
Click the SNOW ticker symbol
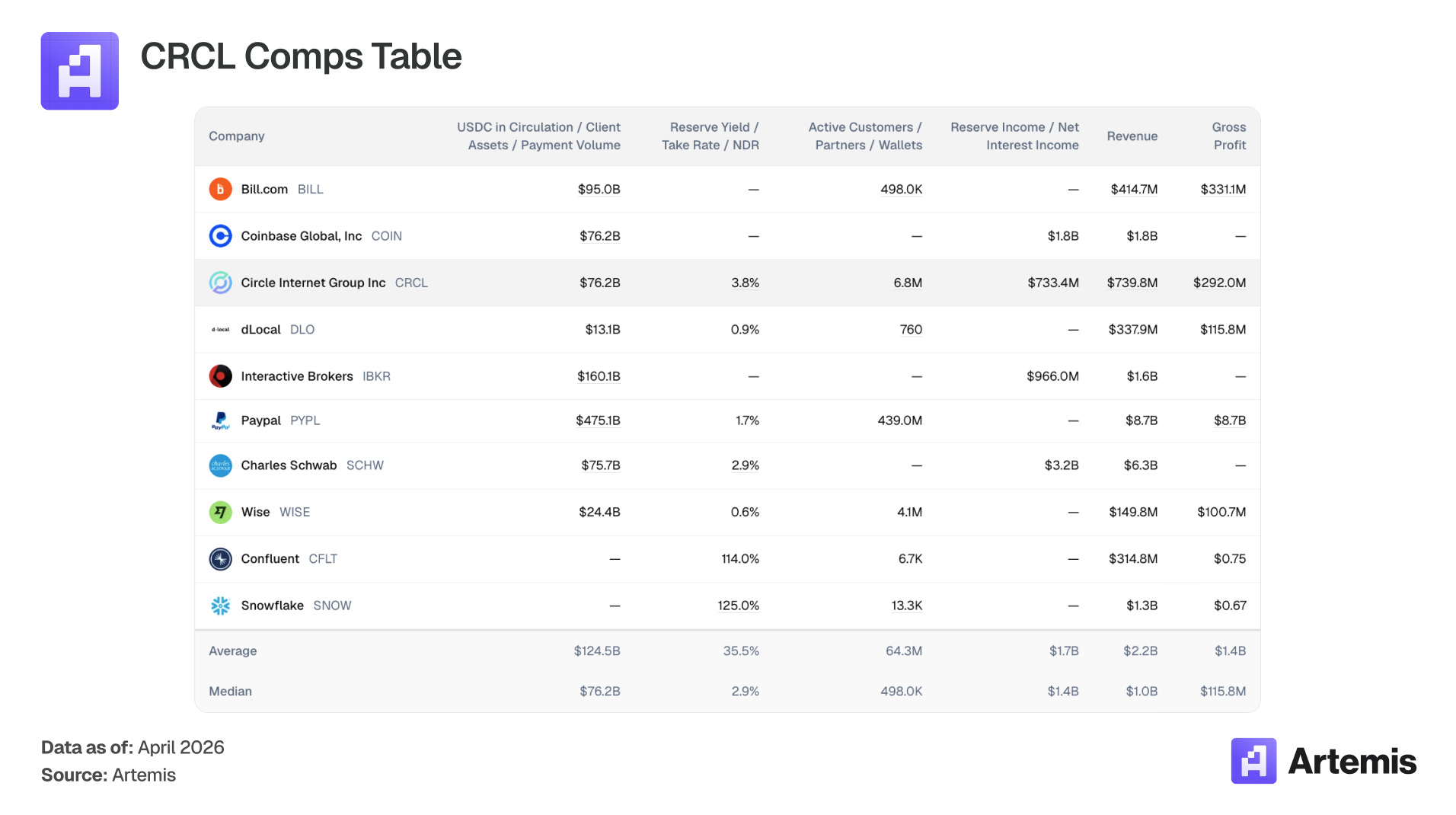pyautogui.click(x=332, y=606)
